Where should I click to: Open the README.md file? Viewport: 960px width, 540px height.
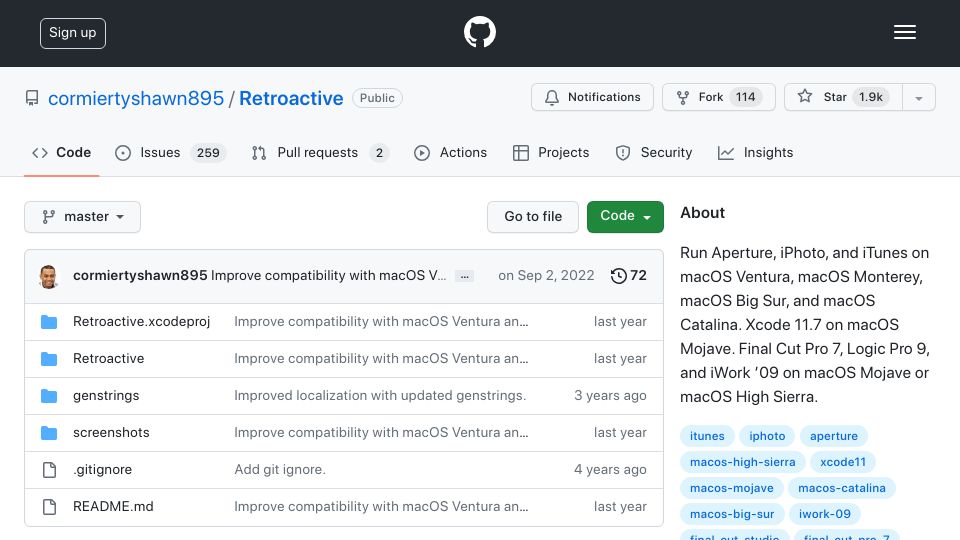113,506
